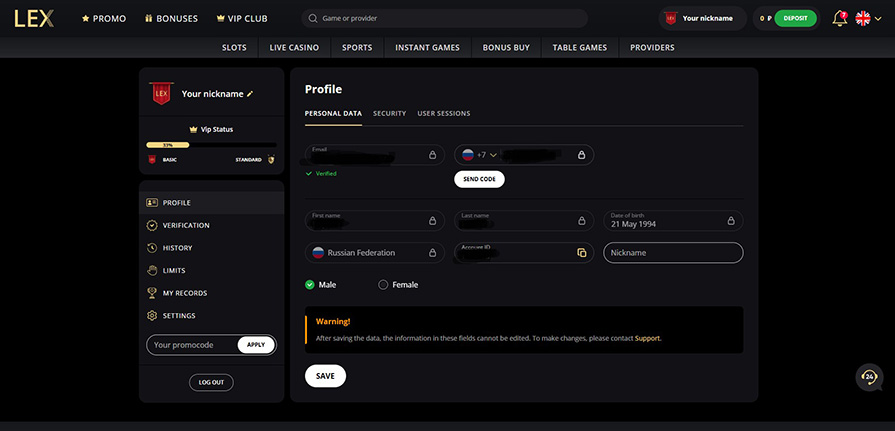The height and width of the screenshot is (431, 895).
Task: Open the 24/7 support chat icon
Action: coord(869,377)
